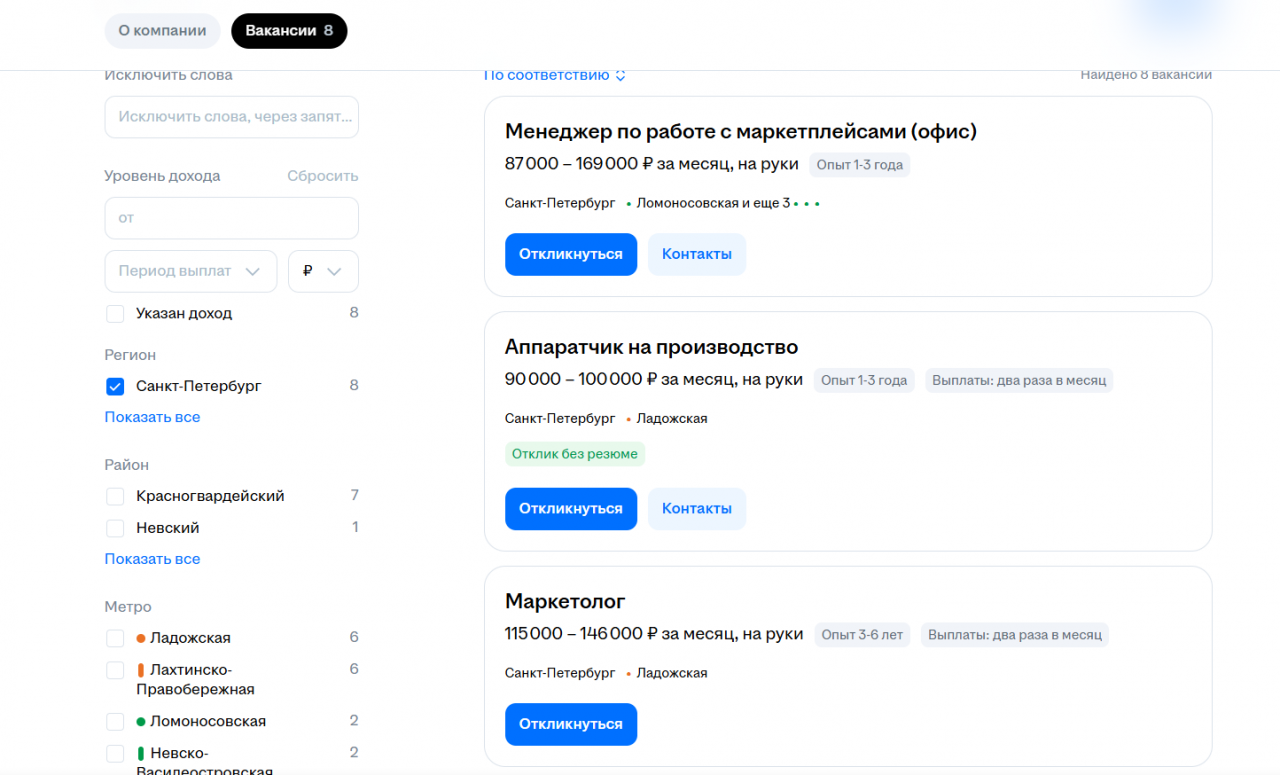Click Сбросить next to Уровень дохода

(322, 176)
